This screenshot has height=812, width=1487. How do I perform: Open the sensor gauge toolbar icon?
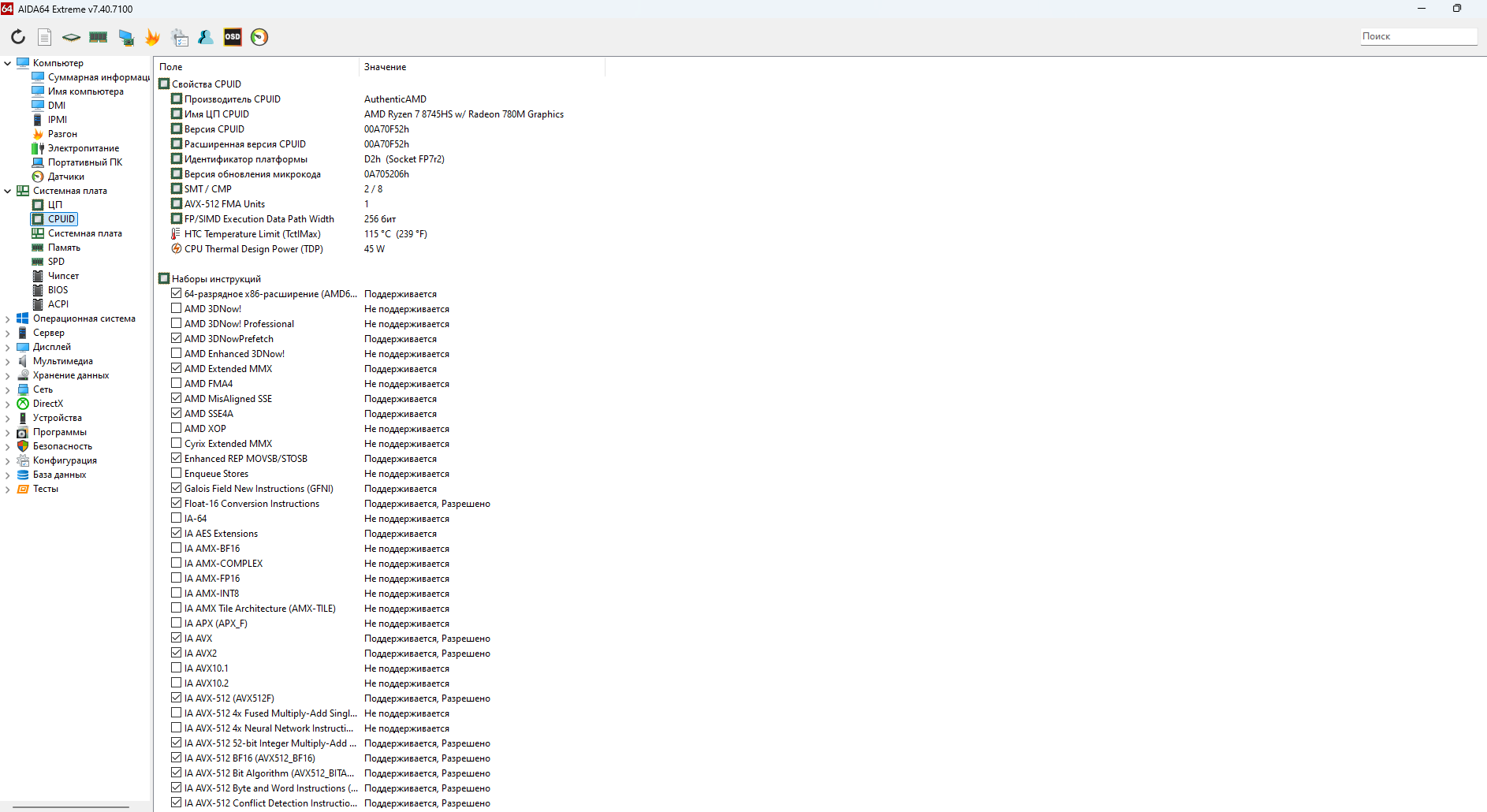[x=259, y=37]
